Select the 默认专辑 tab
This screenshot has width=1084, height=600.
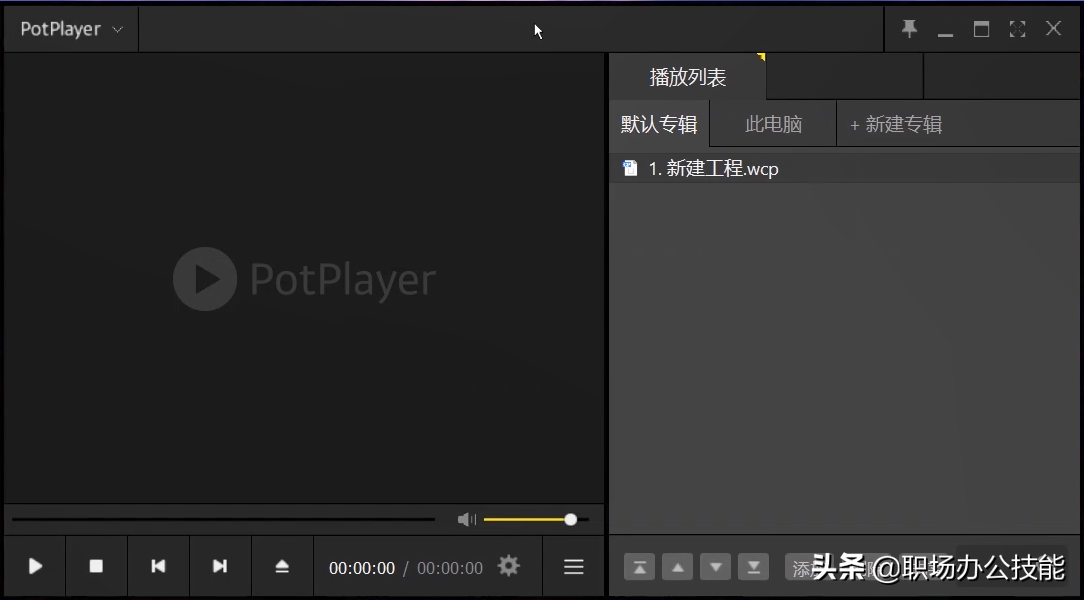[659, 124]
